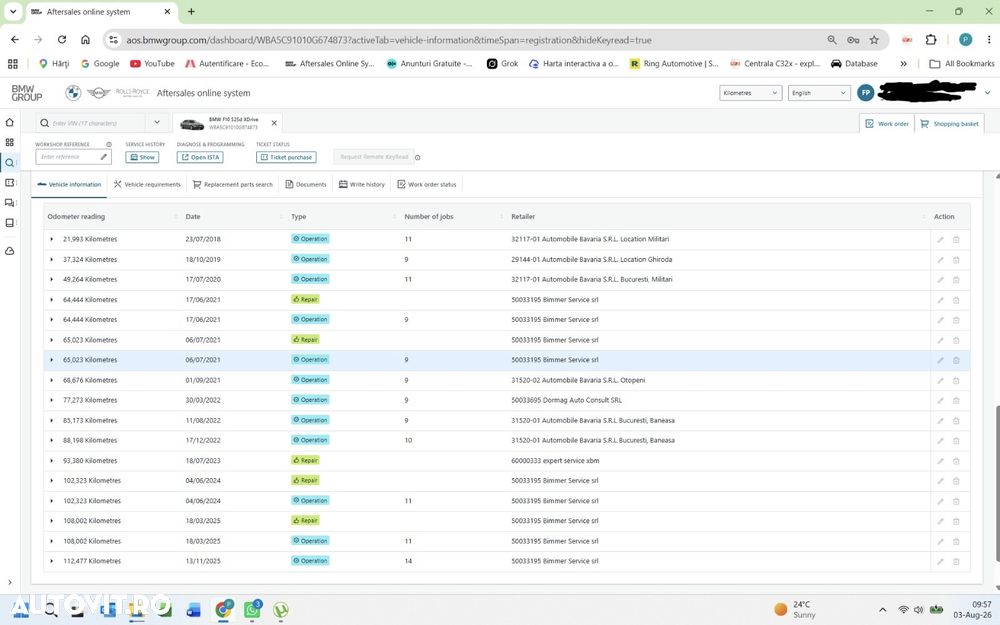Click the BMW logo in header
Viewport: 1000px width, 625px height.
tap(73, 93)
